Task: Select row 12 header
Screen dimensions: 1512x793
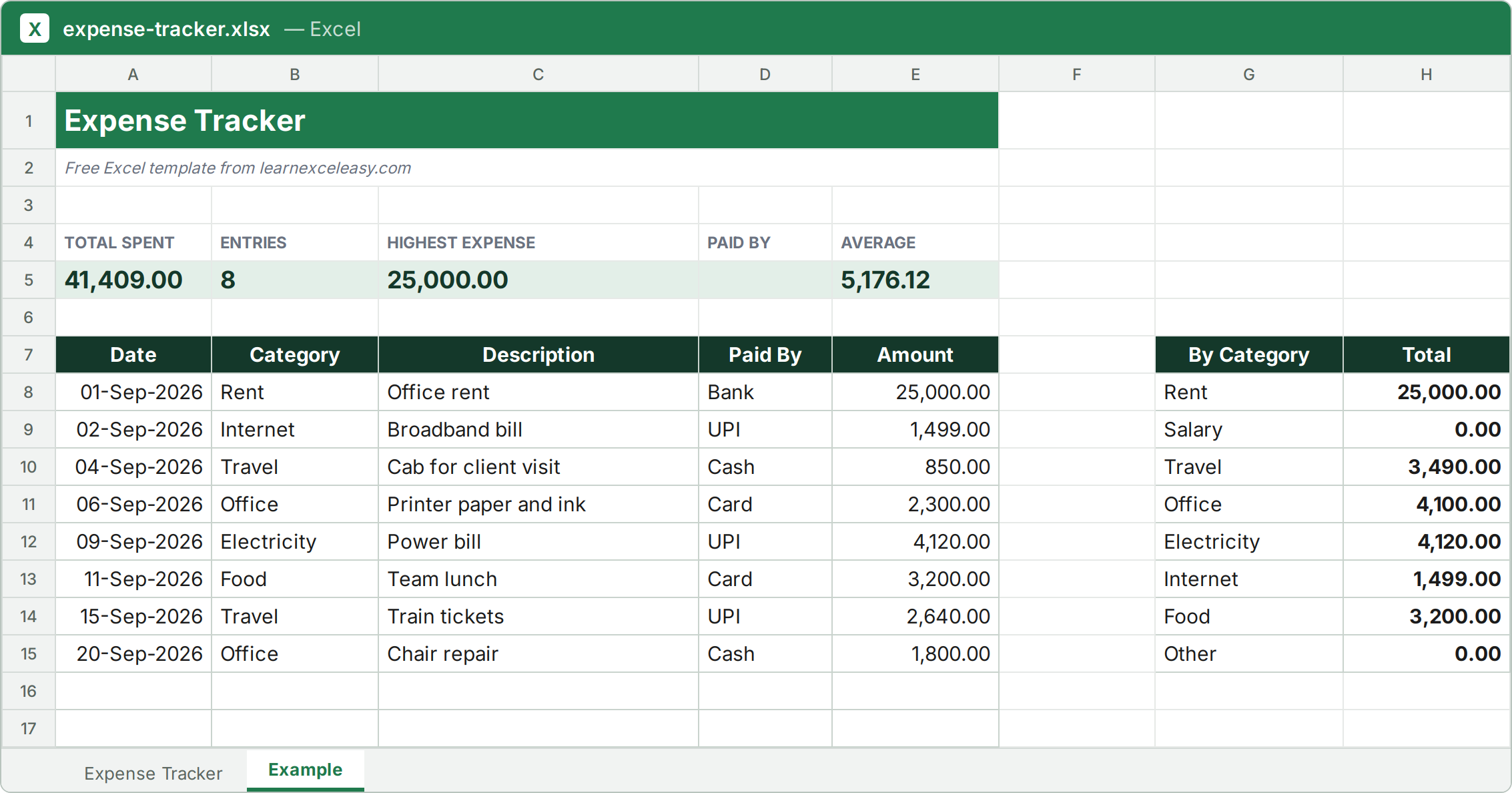Action: (28, 541)
